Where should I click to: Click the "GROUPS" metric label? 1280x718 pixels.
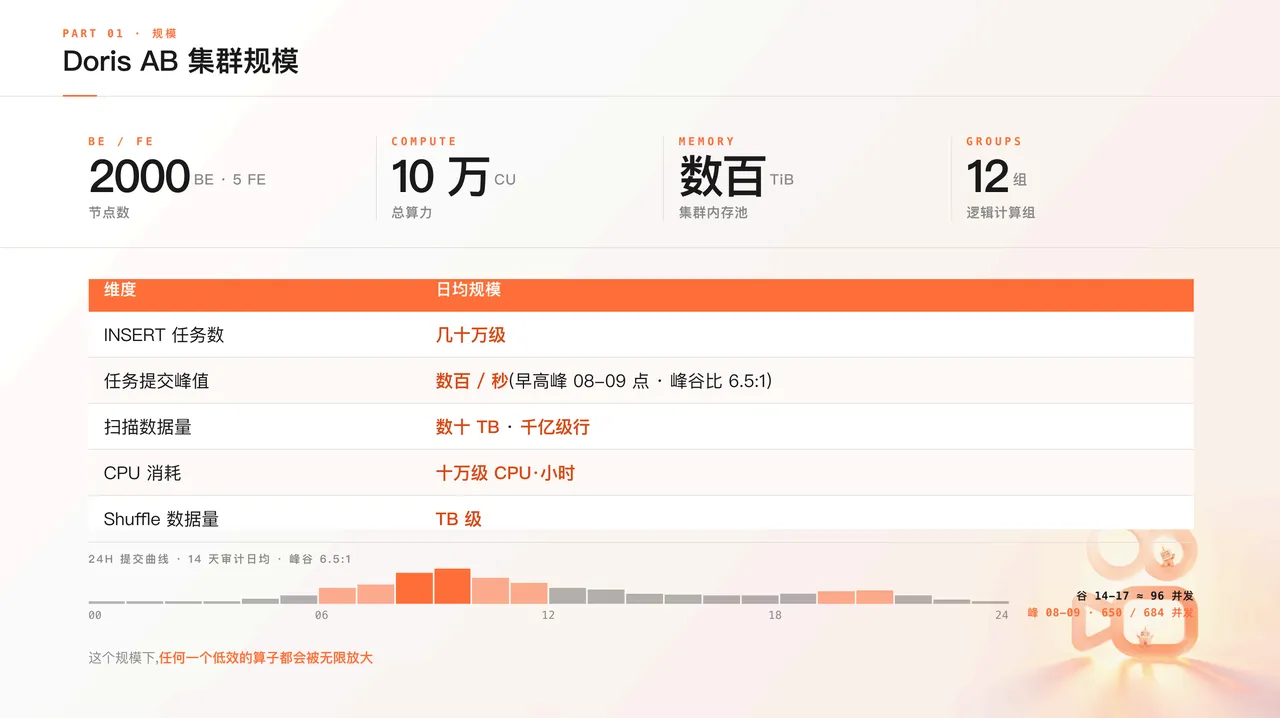(x=994, y=142)
